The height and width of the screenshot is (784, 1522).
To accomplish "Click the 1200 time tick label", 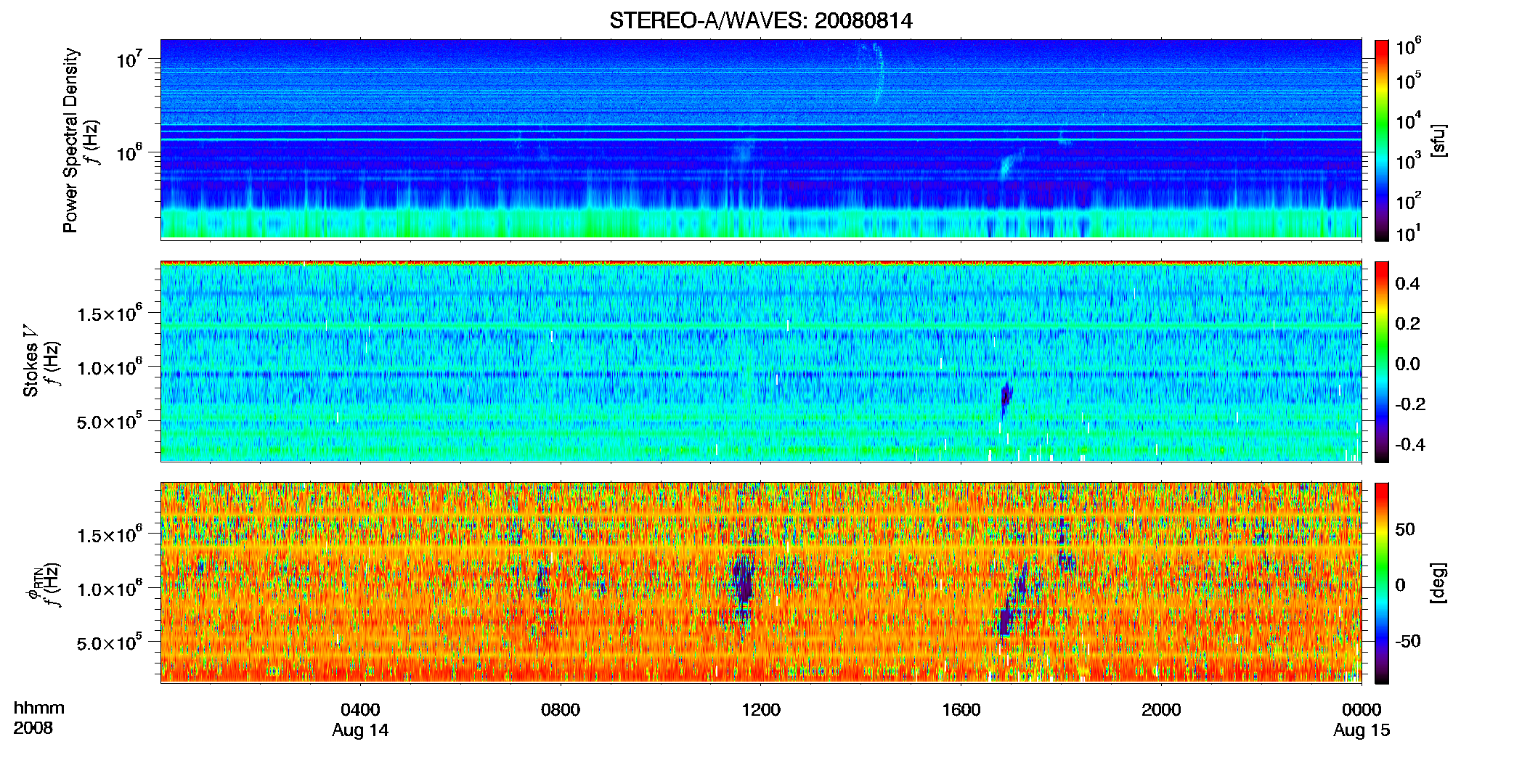I will (761, 709).
